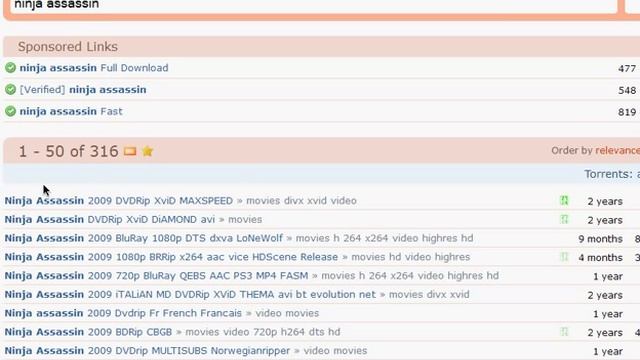Click the 819 count in Fast row
Viewport: 640px width, 360px height.
[x=627, y=112]
